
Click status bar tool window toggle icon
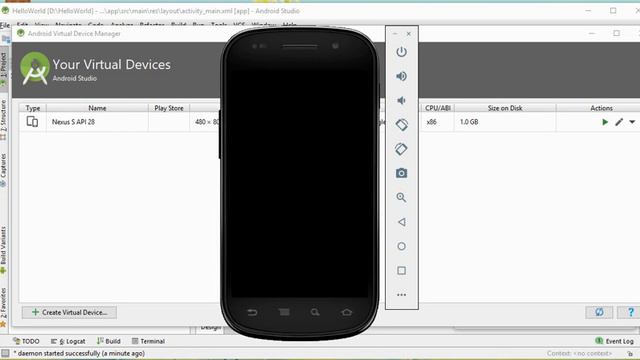(5, 353)
